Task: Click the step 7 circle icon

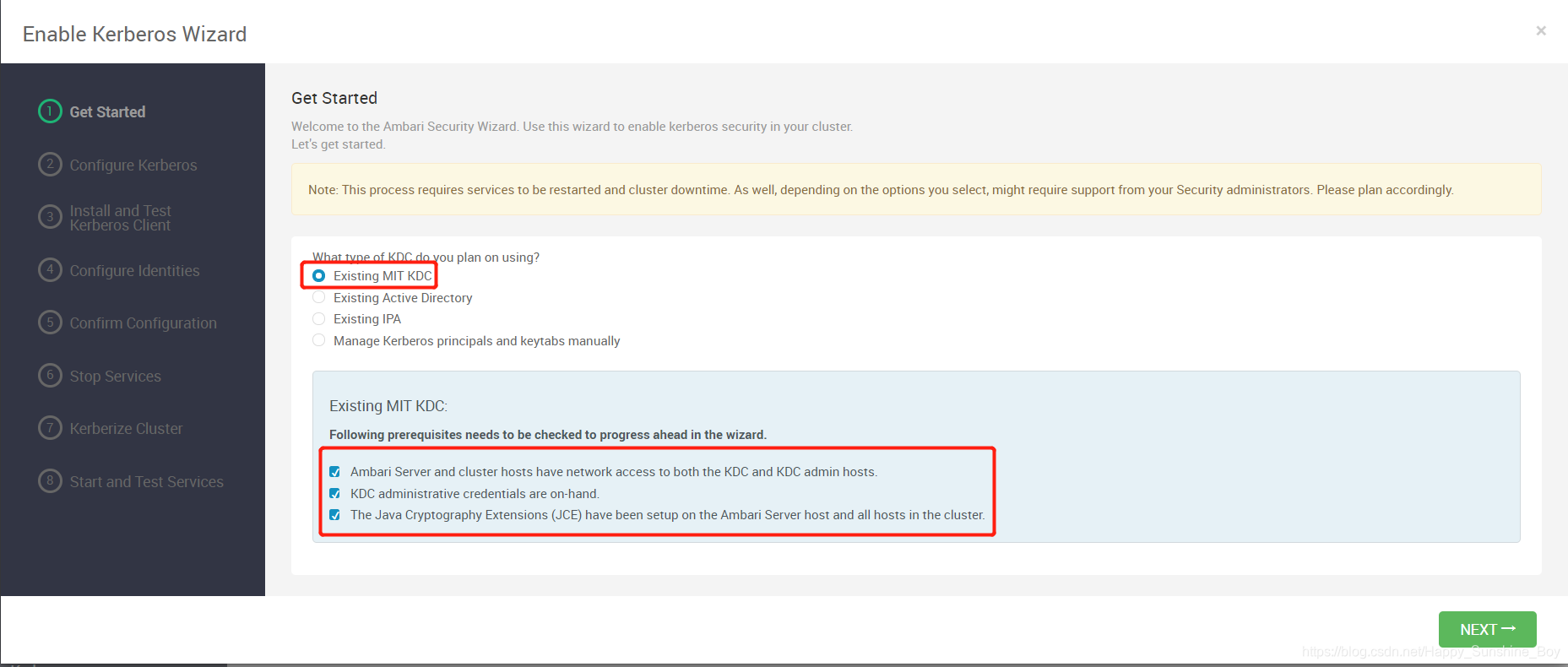Action: pos(50,428)
